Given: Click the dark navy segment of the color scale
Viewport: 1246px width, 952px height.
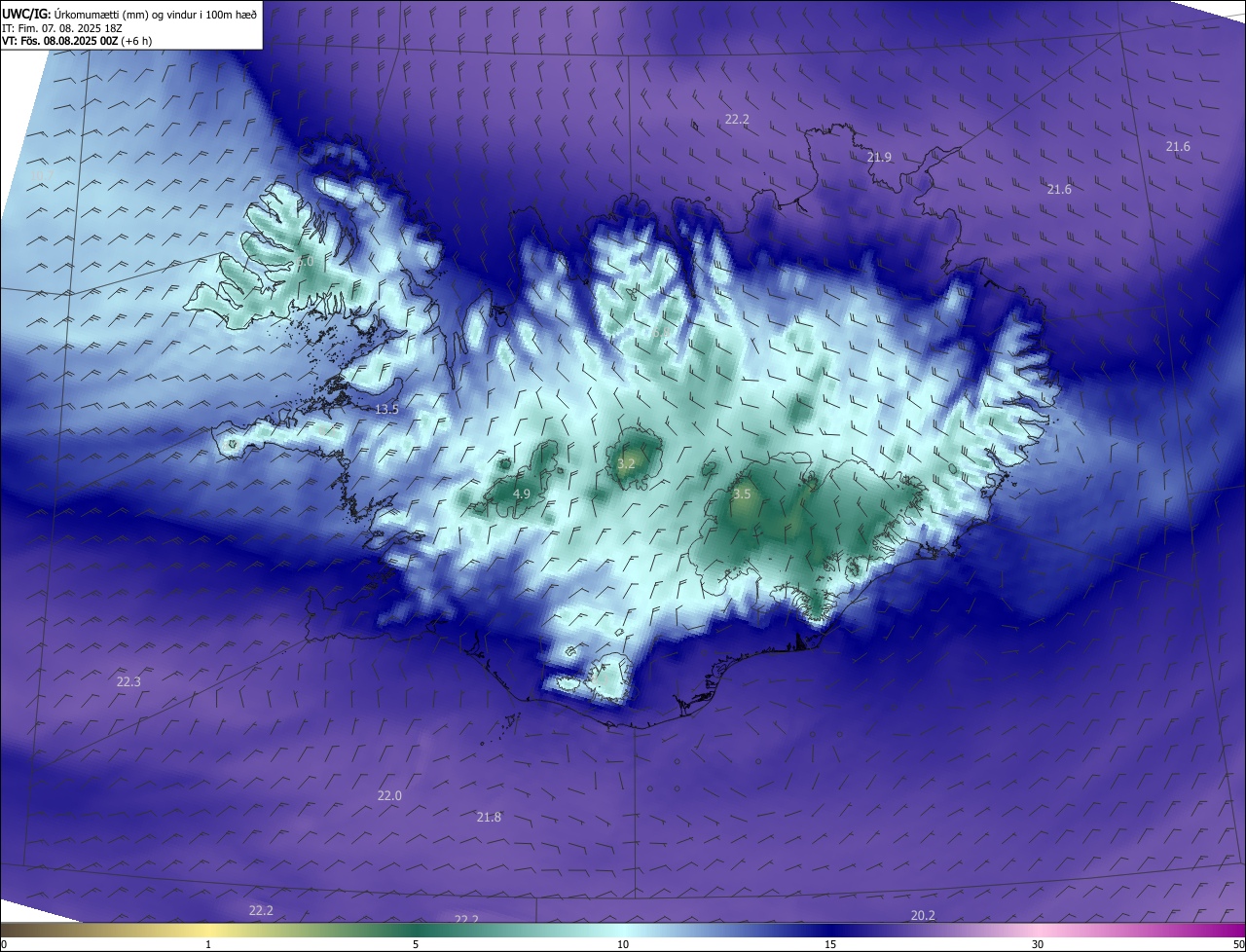Looking at the screenshot, I should point(830,931).
